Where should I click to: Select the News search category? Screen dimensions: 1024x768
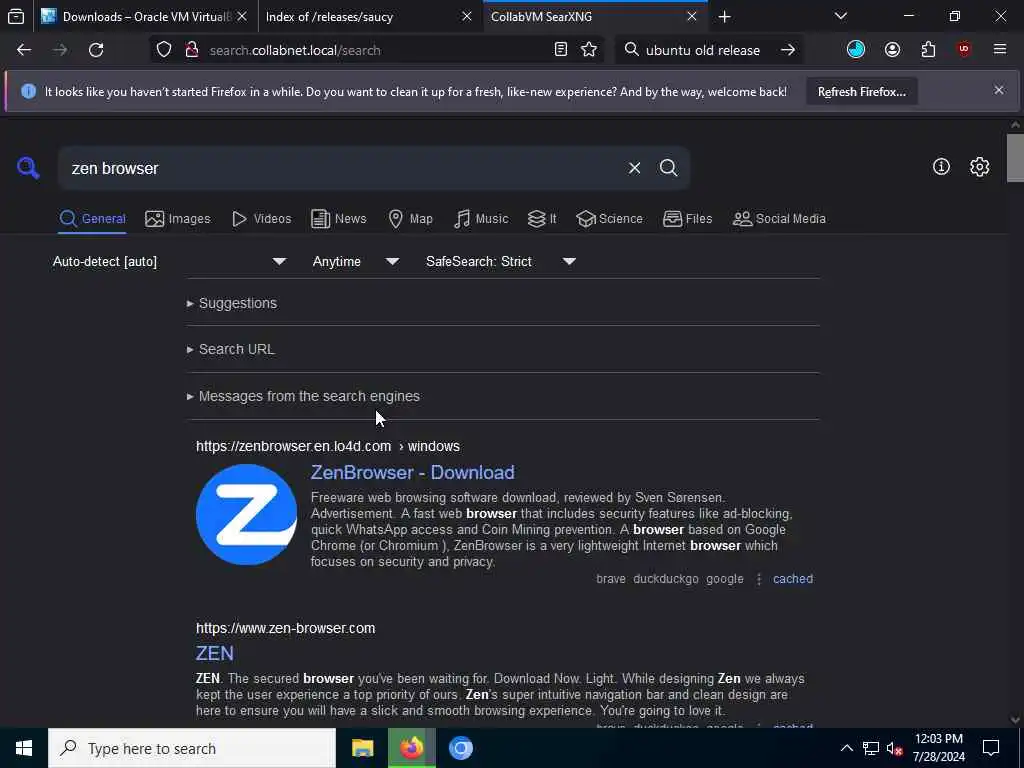point(338,219)
